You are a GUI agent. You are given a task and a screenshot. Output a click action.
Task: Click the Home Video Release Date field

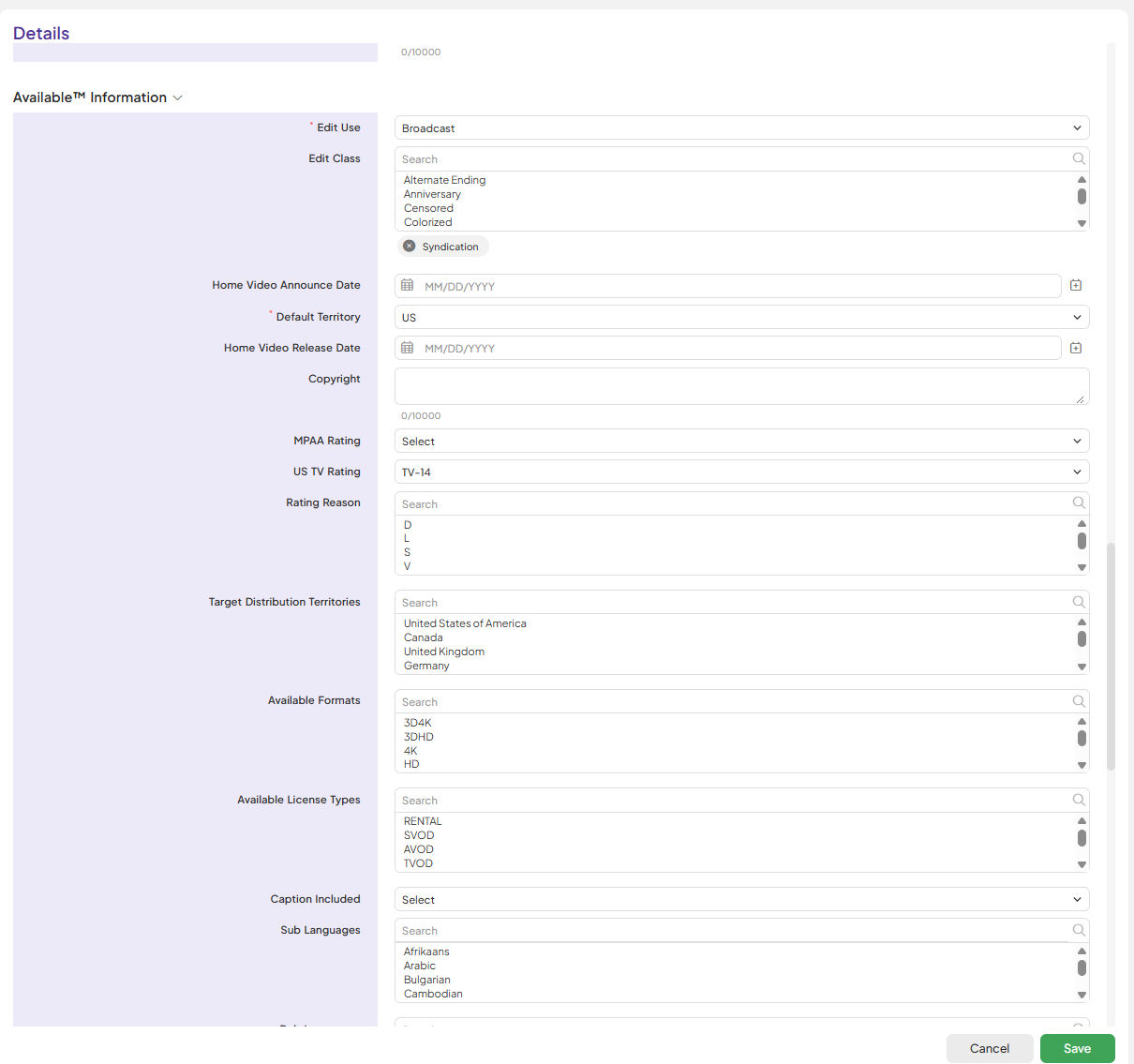click(730, 348)
